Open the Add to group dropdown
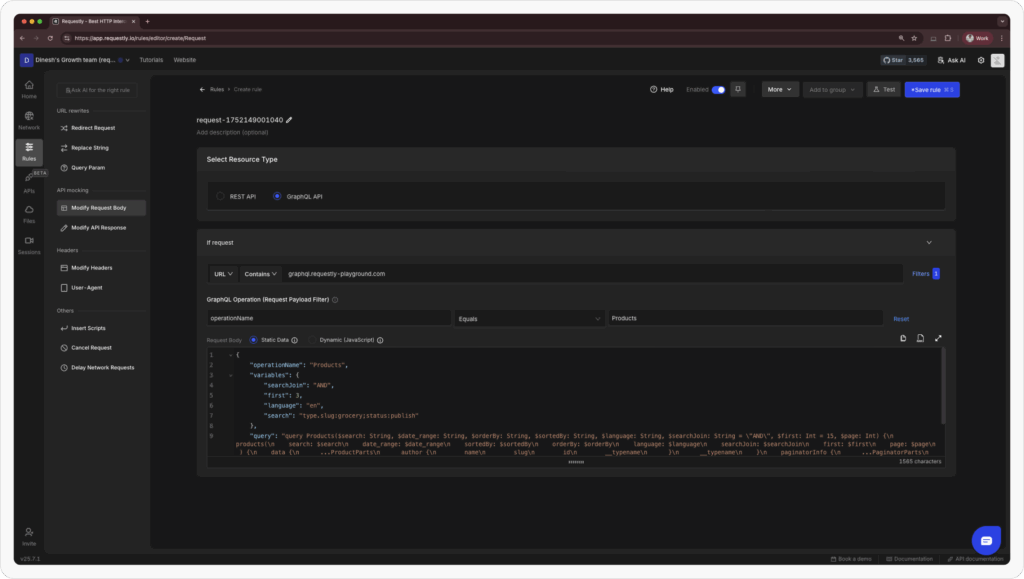This screenshot has width=1024, height=579. (832, 89)
